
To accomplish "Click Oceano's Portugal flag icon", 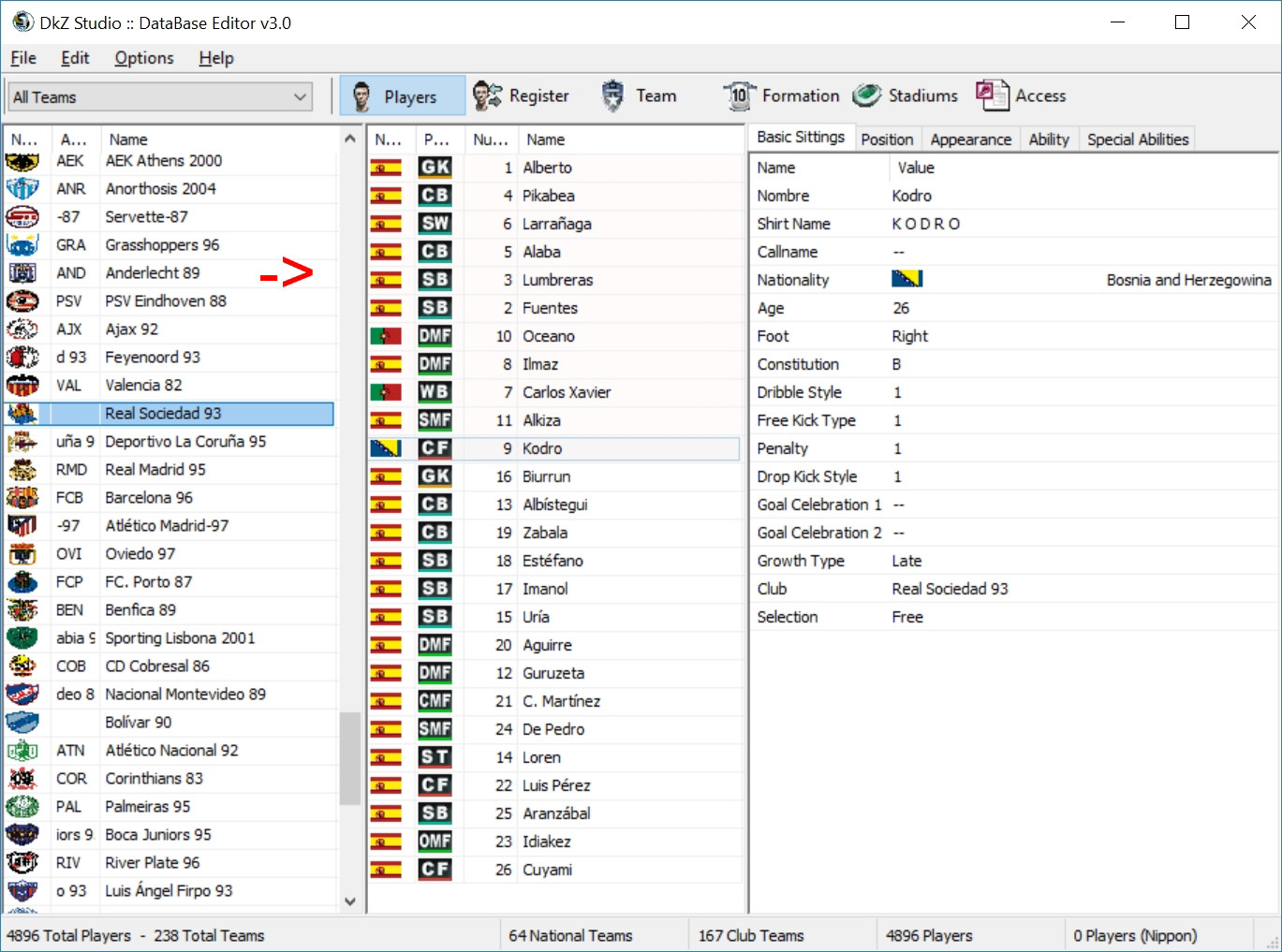I will (x=386, y=336).
